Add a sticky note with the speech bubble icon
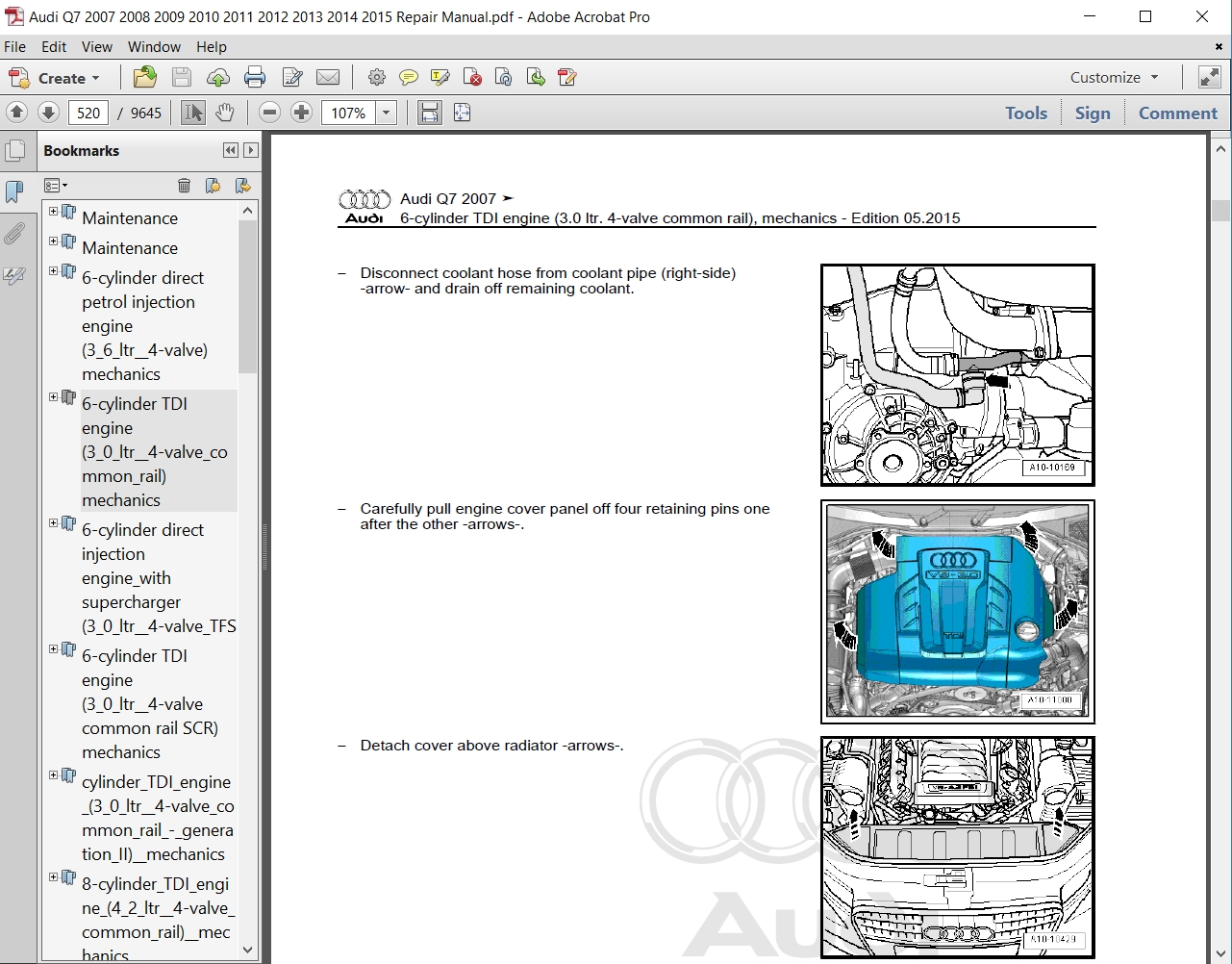The width and height of the screenshot is (1232, 964). (x=409, y=78)
